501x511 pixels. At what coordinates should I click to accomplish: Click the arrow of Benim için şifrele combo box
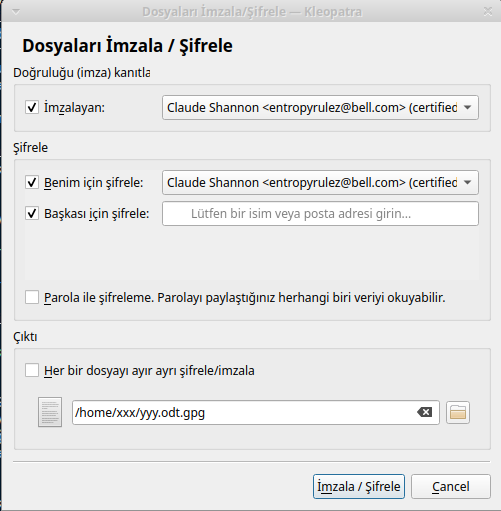click(x=467, y=182)
